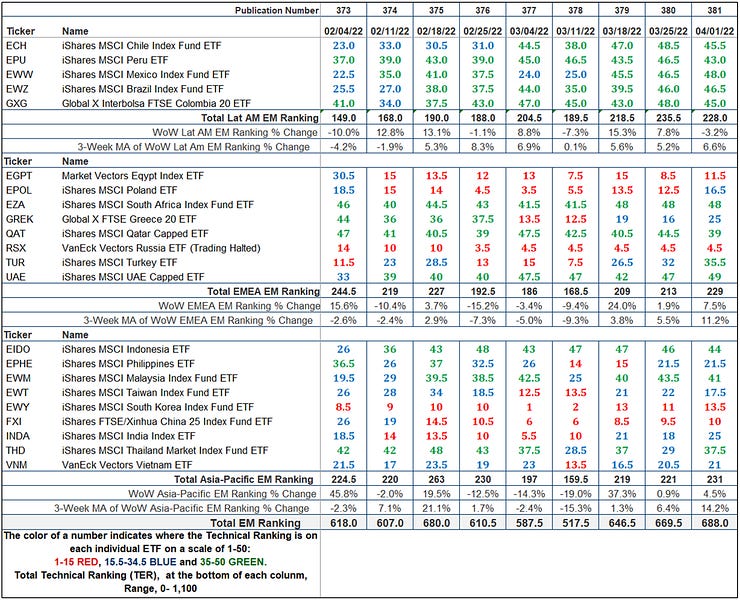Select the 15.5-34.5 BLUE legend text
740x600 pixels.
pyautogui.click(x=141, y=562)
